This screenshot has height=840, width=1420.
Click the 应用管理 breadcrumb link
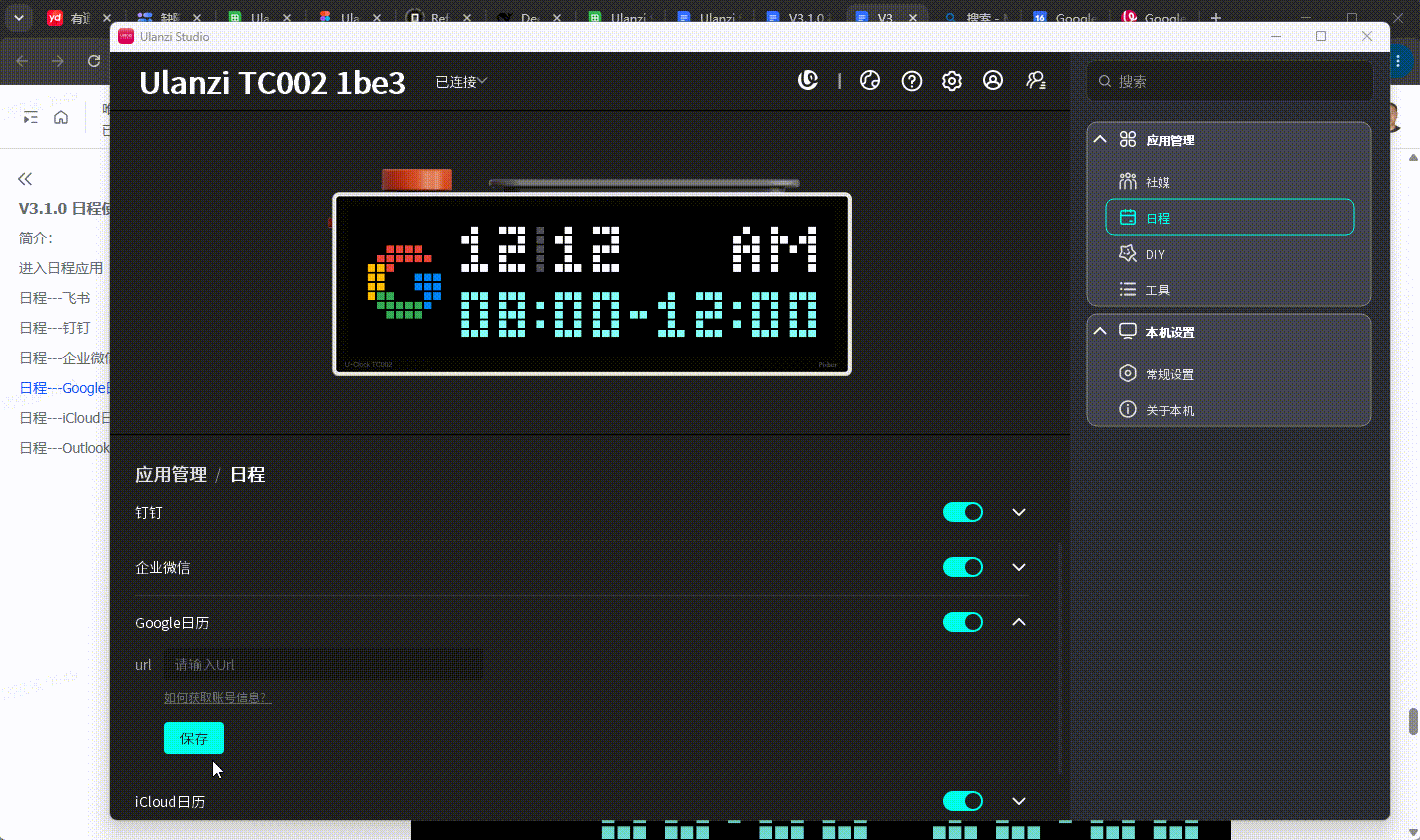(171, 475)
